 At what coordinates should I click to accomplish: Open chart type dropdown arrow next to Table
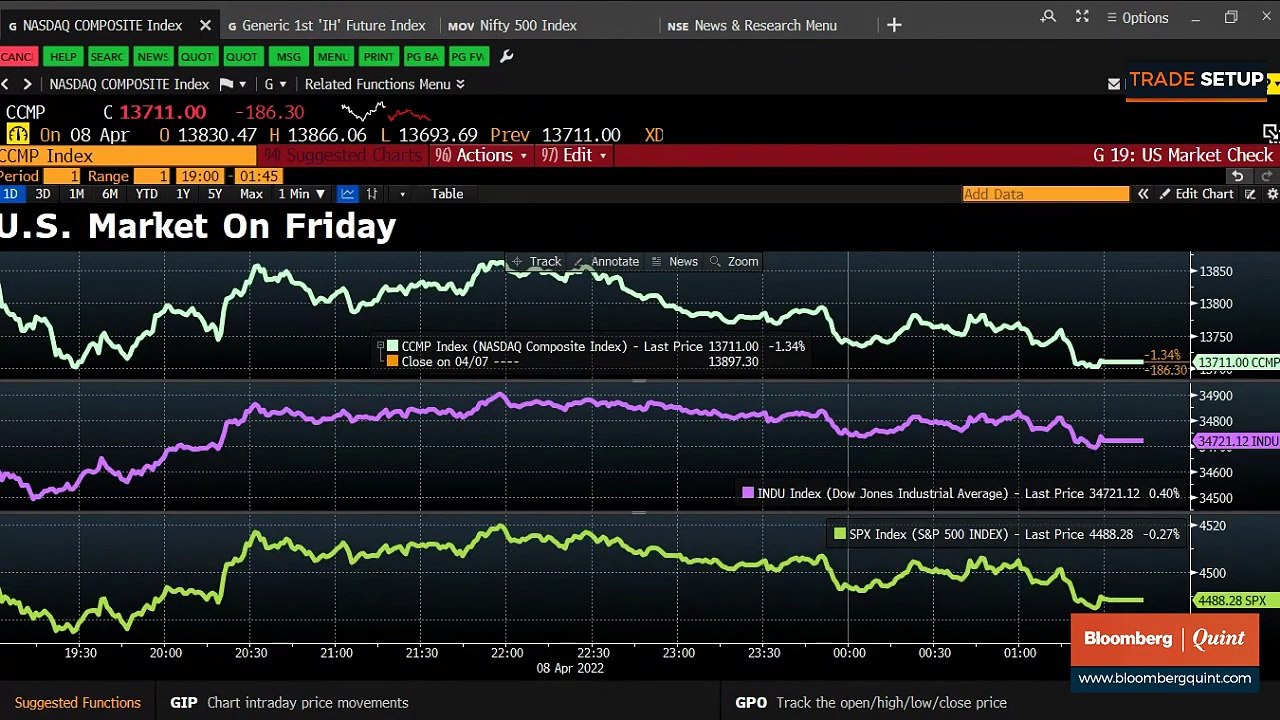click(402, 194)
